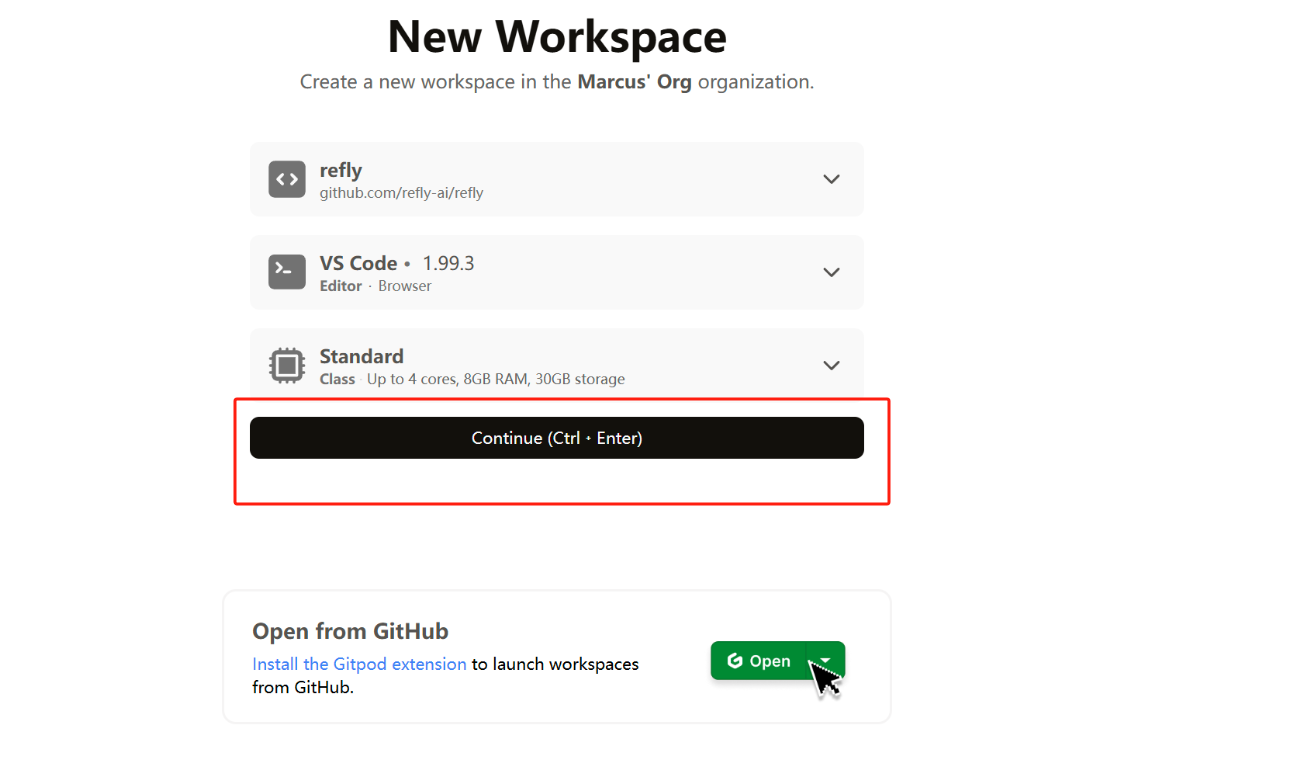Click the Standard class title

[x=361, y=356]
